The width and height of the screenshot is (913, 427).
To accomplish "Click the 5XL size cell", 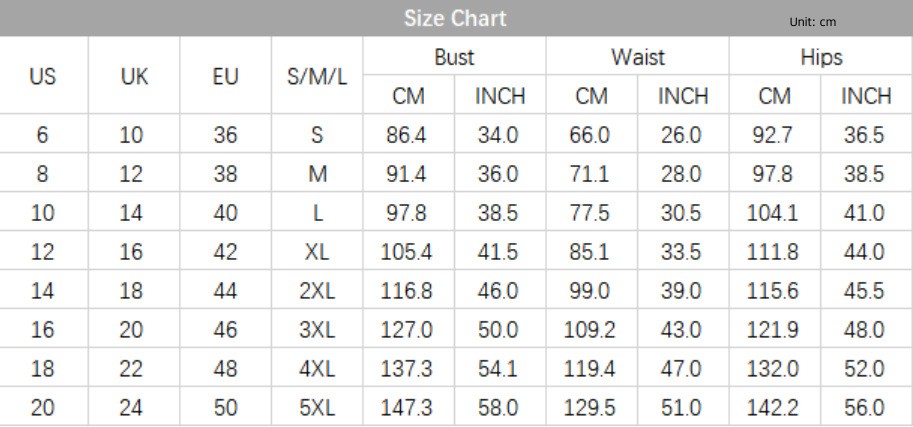I will tap(317, 408).
